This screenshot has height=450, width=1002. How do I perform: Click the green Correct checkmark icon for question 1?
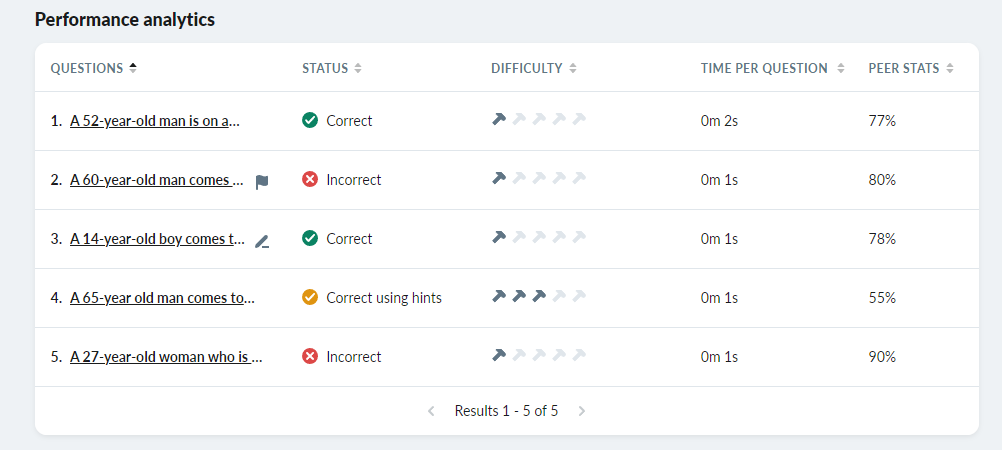310,121
